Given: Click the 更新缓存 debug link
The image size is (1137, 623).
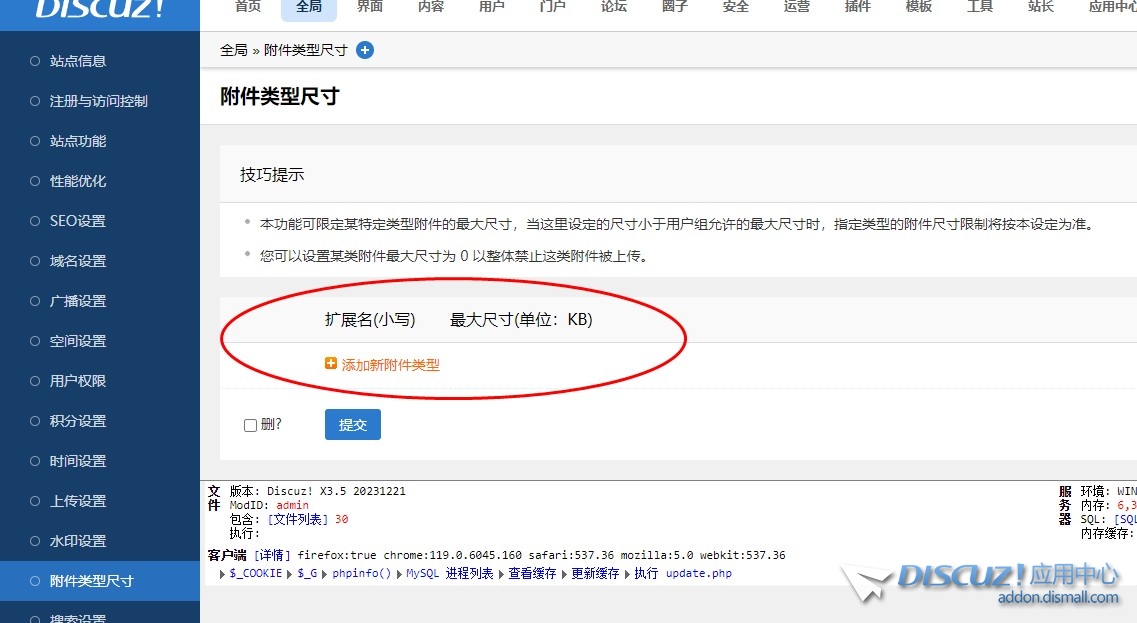Looking at the screenshot, I should tap(595, 573).
